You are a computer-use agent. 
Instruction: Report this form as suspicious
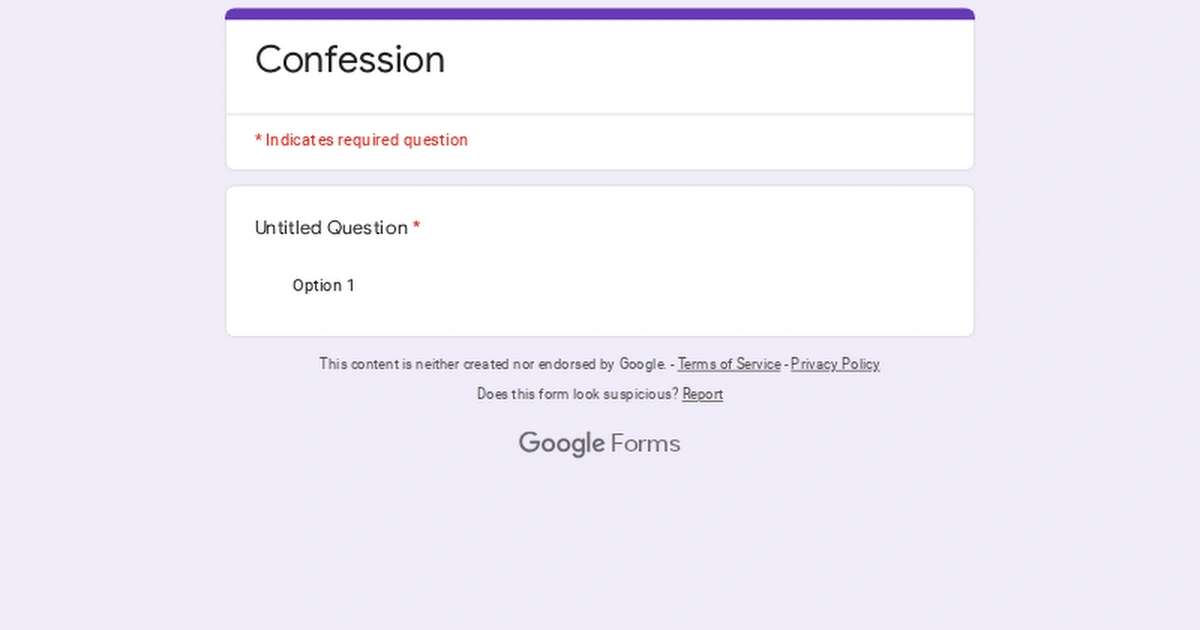703,394
